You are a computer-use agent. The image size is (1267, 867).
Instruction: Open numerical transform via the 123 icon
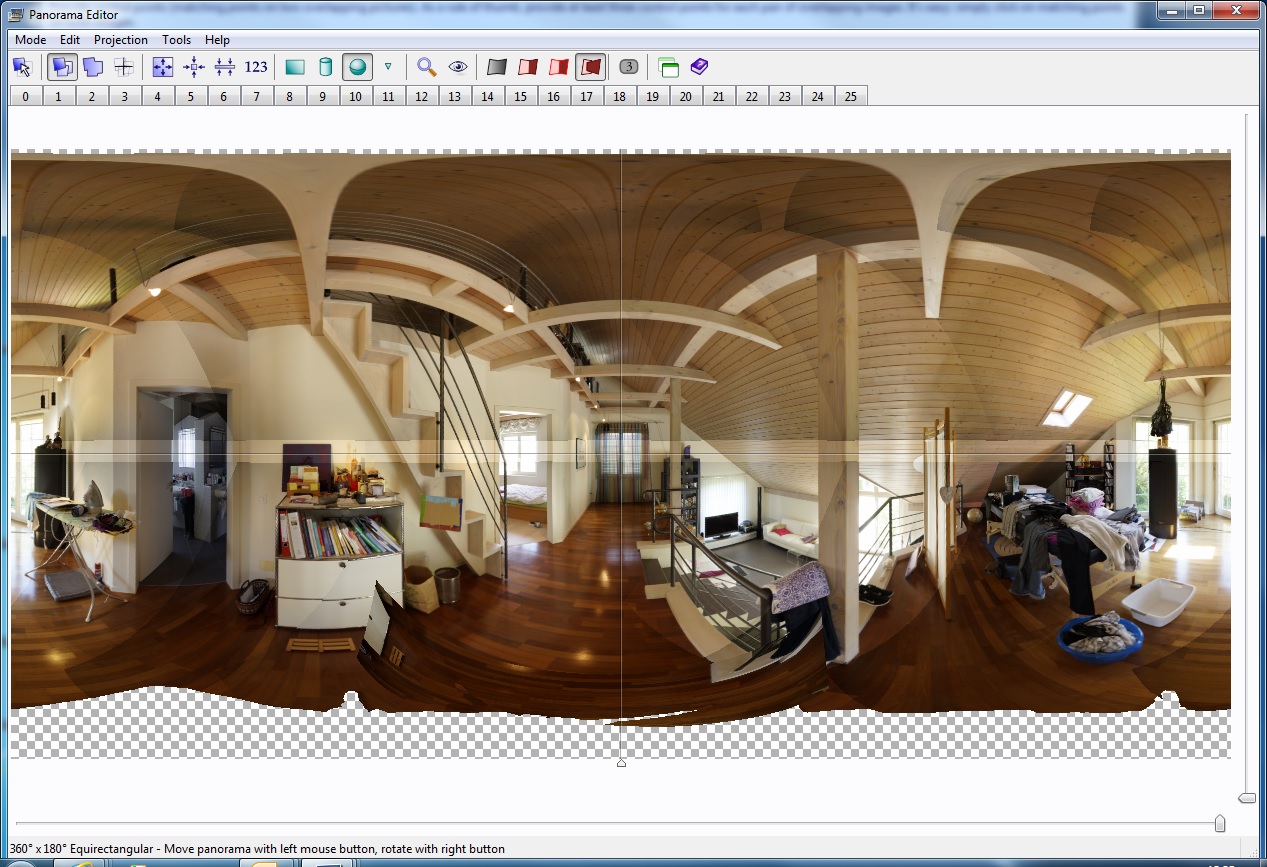point(256,67)
